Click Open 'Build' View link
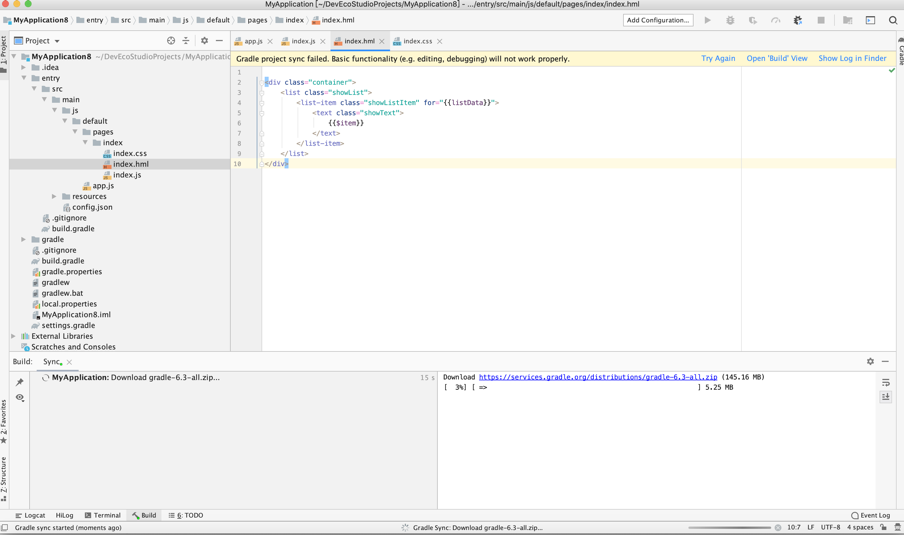The image size is (904, 535). (777, 59)
